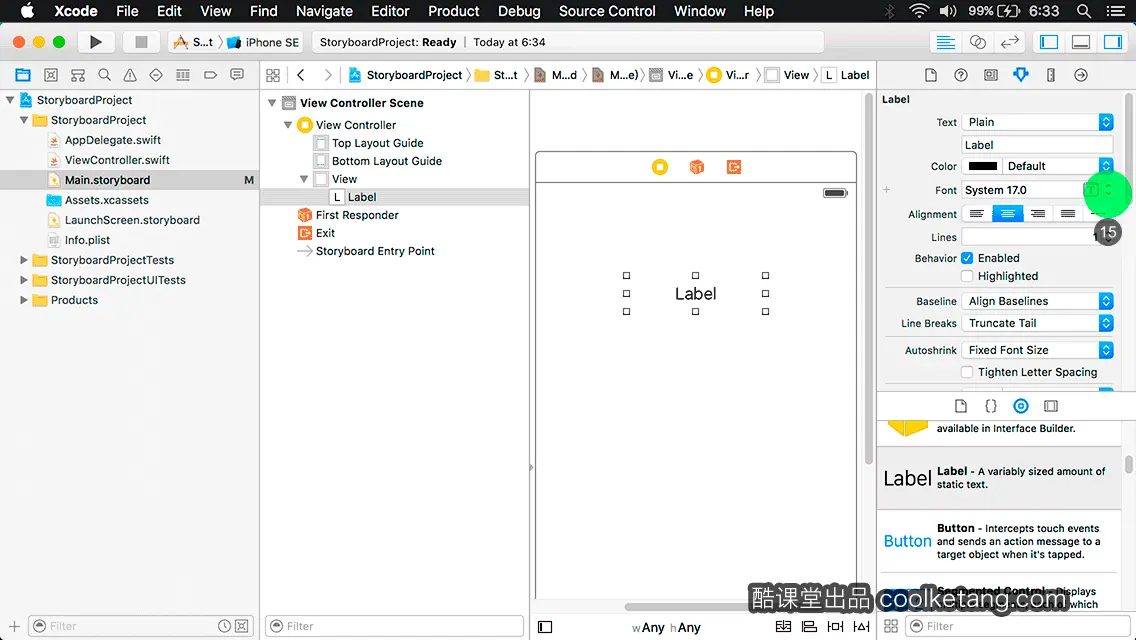Open the Color Default dropdown
Image resolution: width=1136 pixels, height=640 pixels.
tap(1058, 166)
